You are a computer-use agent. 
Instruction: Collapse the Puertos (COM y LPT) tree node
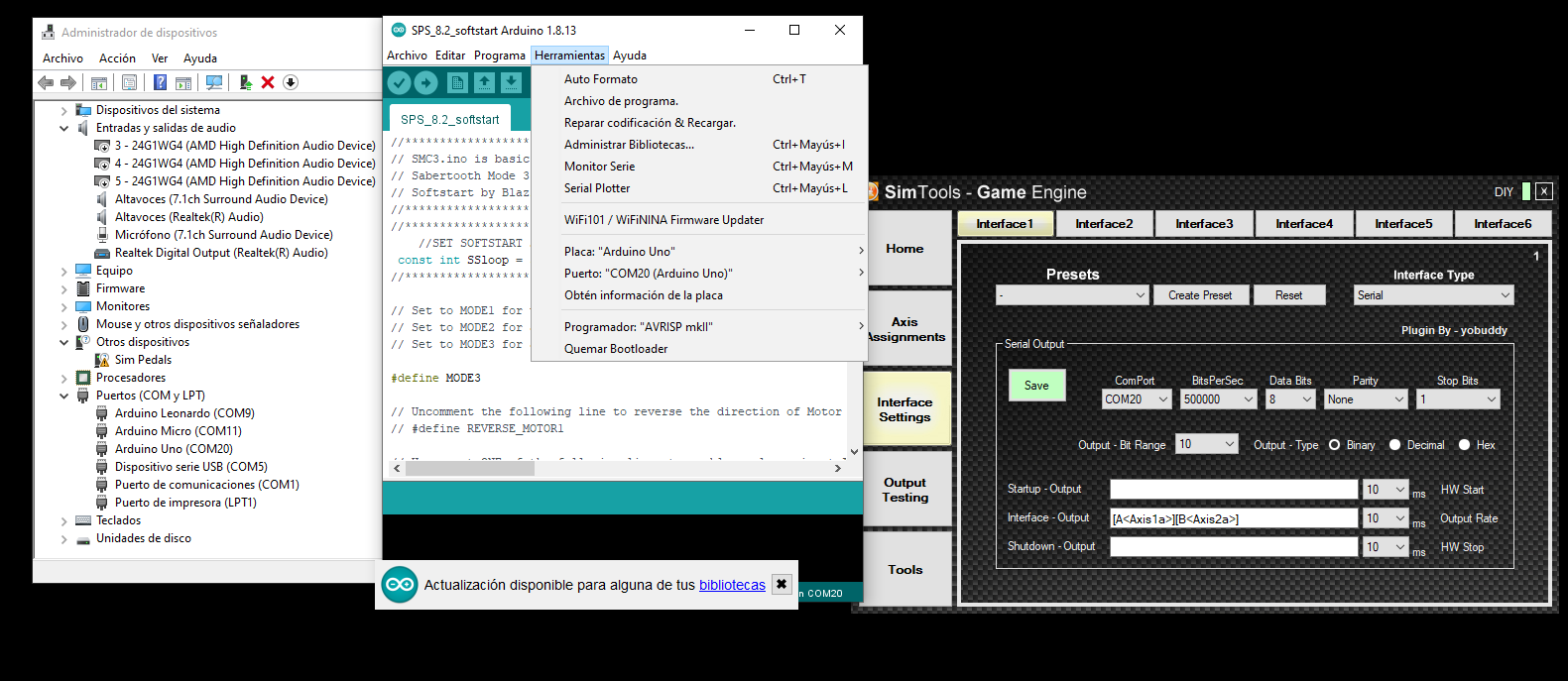tap(64, 396)
